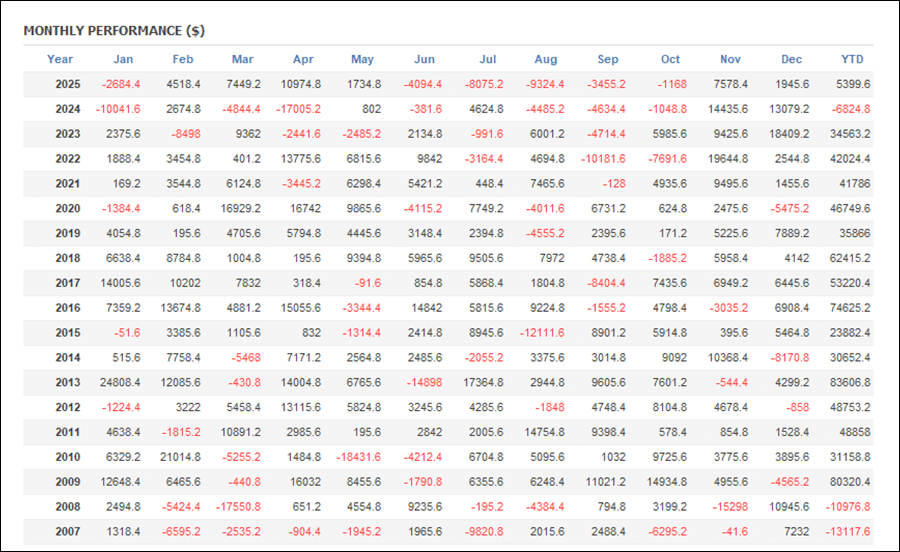The image size is (900, 552).
Task: Select the 2008 March value -17550.8
Action: point(238,507)
